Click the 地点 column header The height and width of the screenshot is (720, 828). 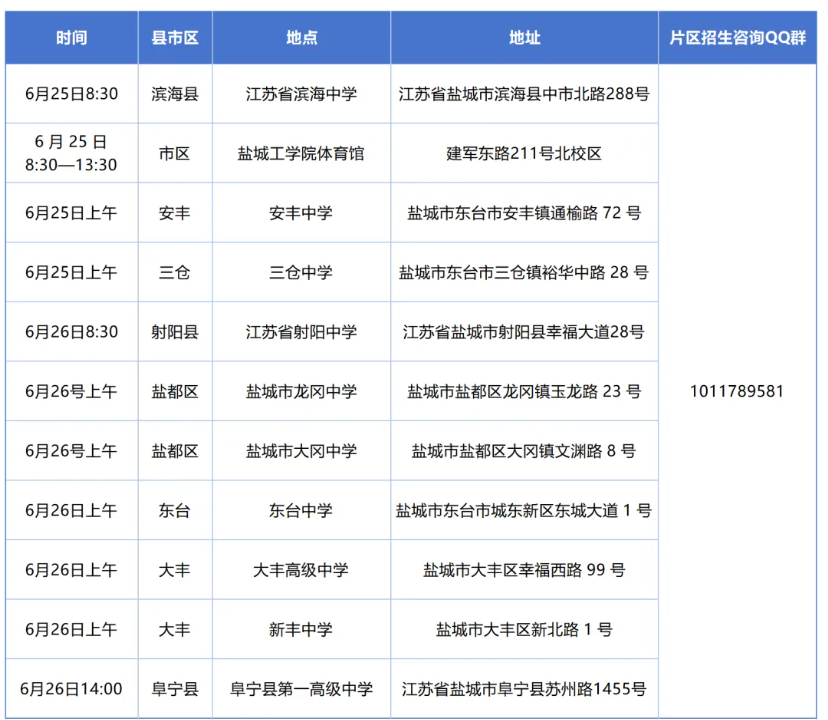[302, 38]
